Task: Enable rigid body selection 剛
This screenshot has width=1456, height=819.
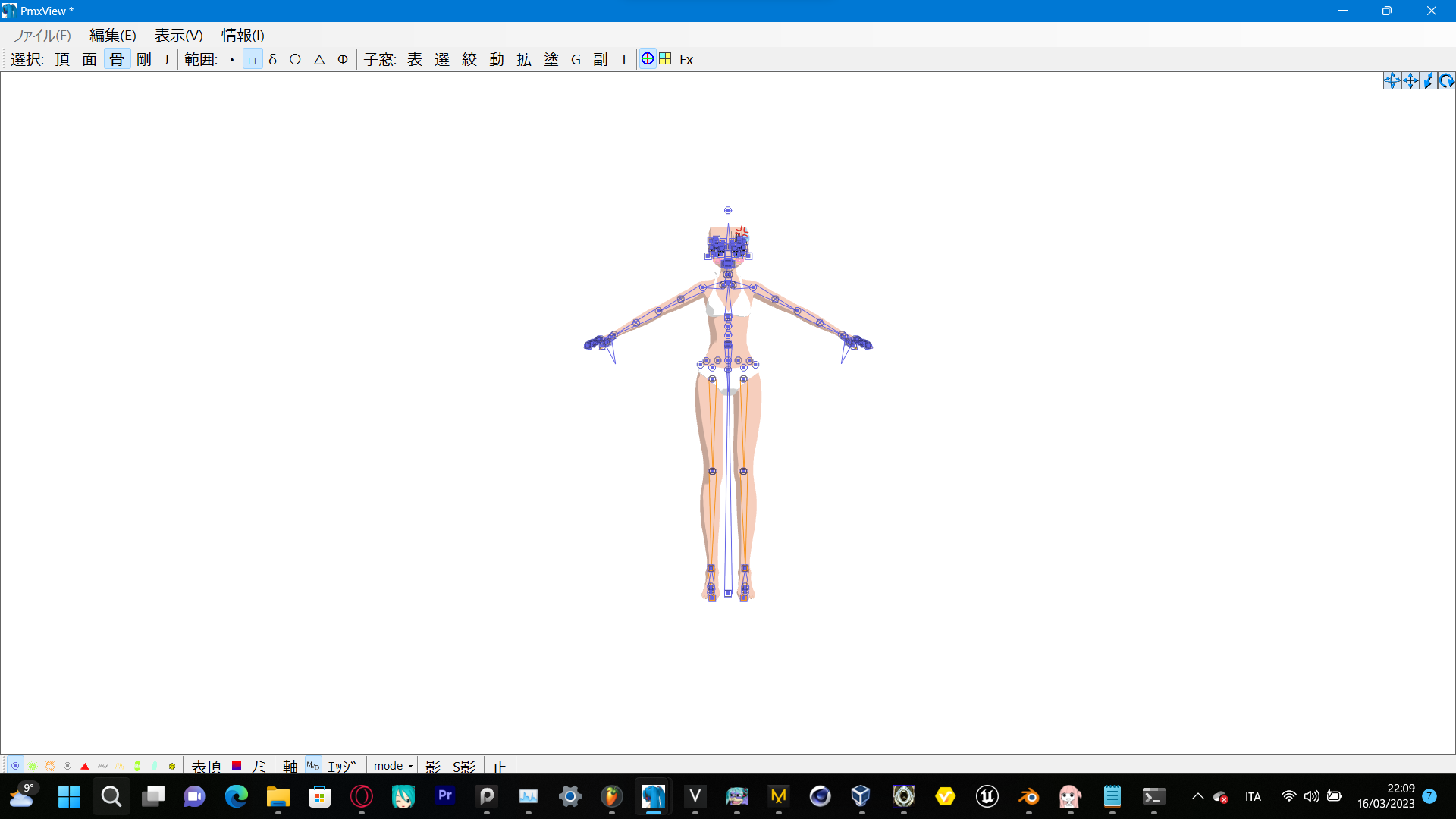Action: (144, 59)
